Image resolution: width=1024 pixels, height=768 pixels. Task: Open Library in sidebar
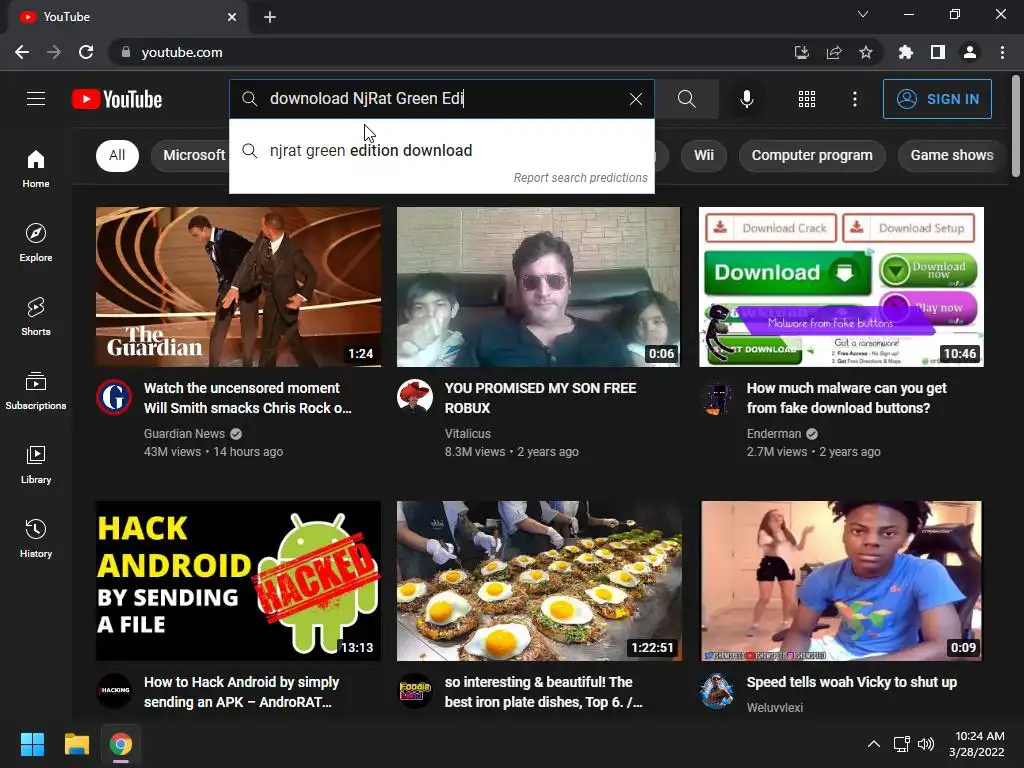[36, 464]
